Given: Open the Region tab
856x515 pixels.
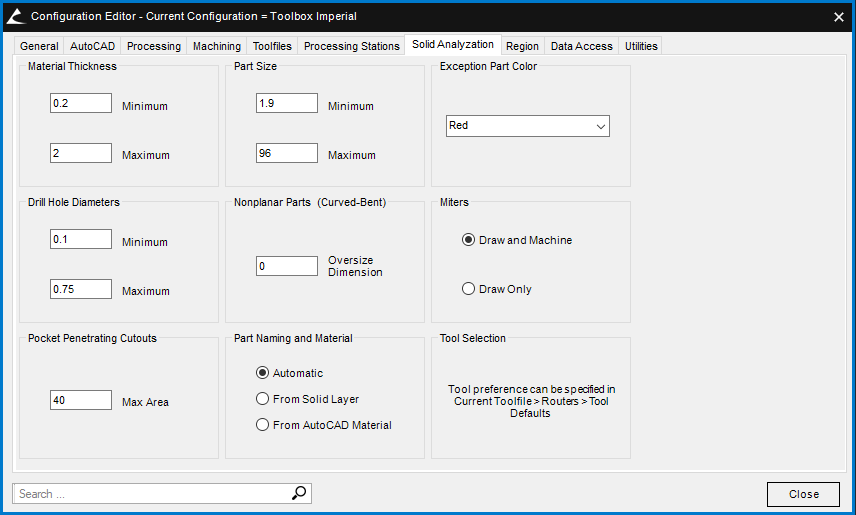Looking at the screenshot, I should click(x=522, y=46).
